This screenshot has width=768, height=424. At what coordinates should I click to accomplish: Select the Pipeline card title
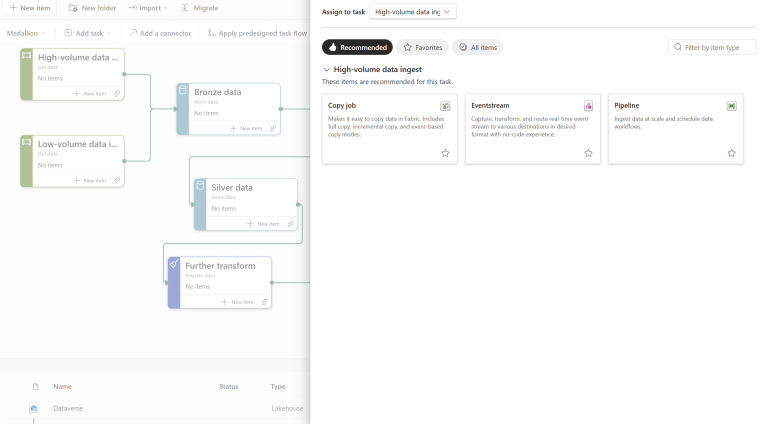(626, 106)
